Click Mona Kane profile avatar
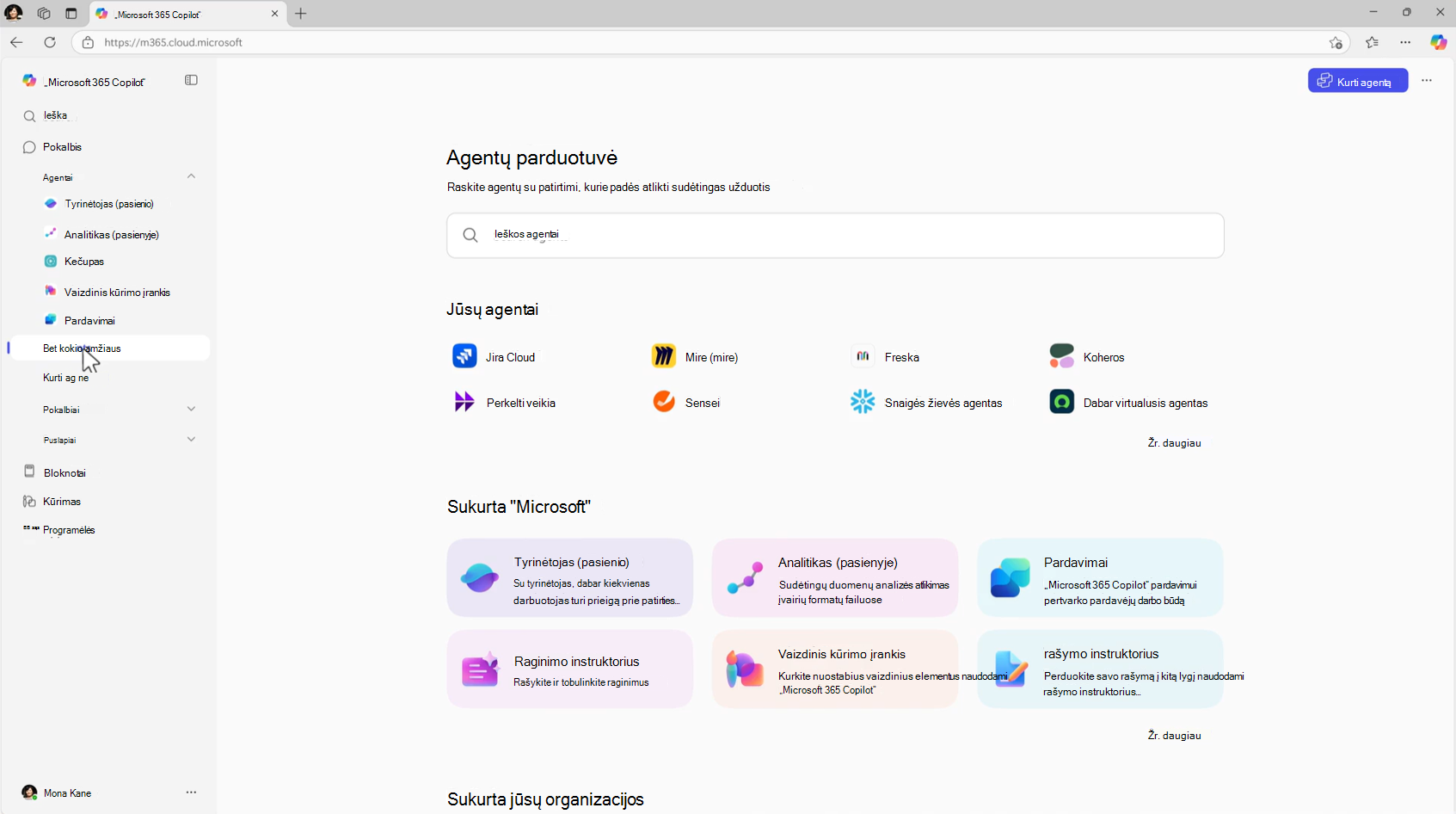Screen dimensions: 1456x814 coord(29,792)
